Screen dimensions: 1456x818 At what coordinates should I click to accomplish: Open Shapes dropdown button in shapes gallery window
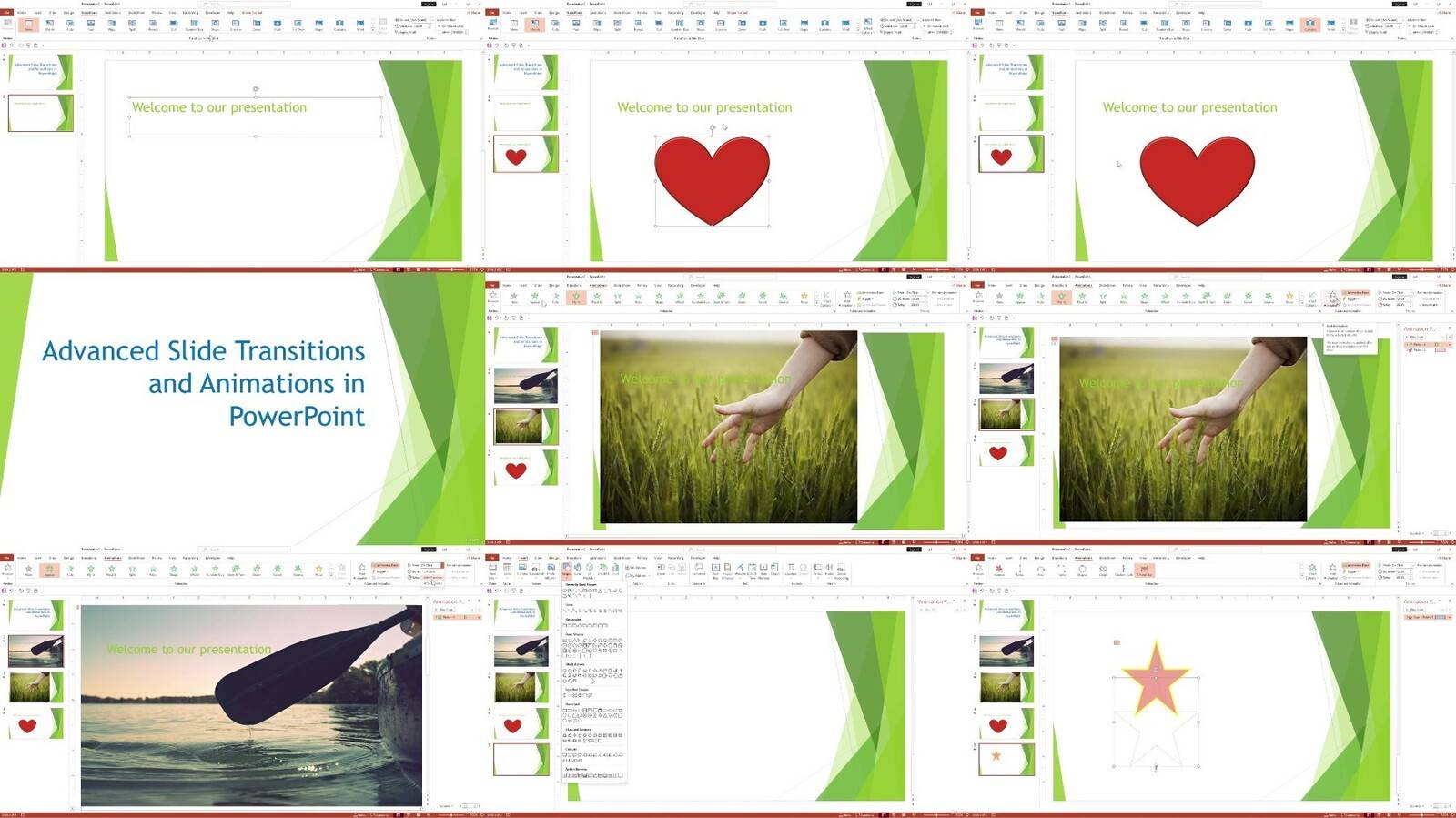(x=567, y=571)
